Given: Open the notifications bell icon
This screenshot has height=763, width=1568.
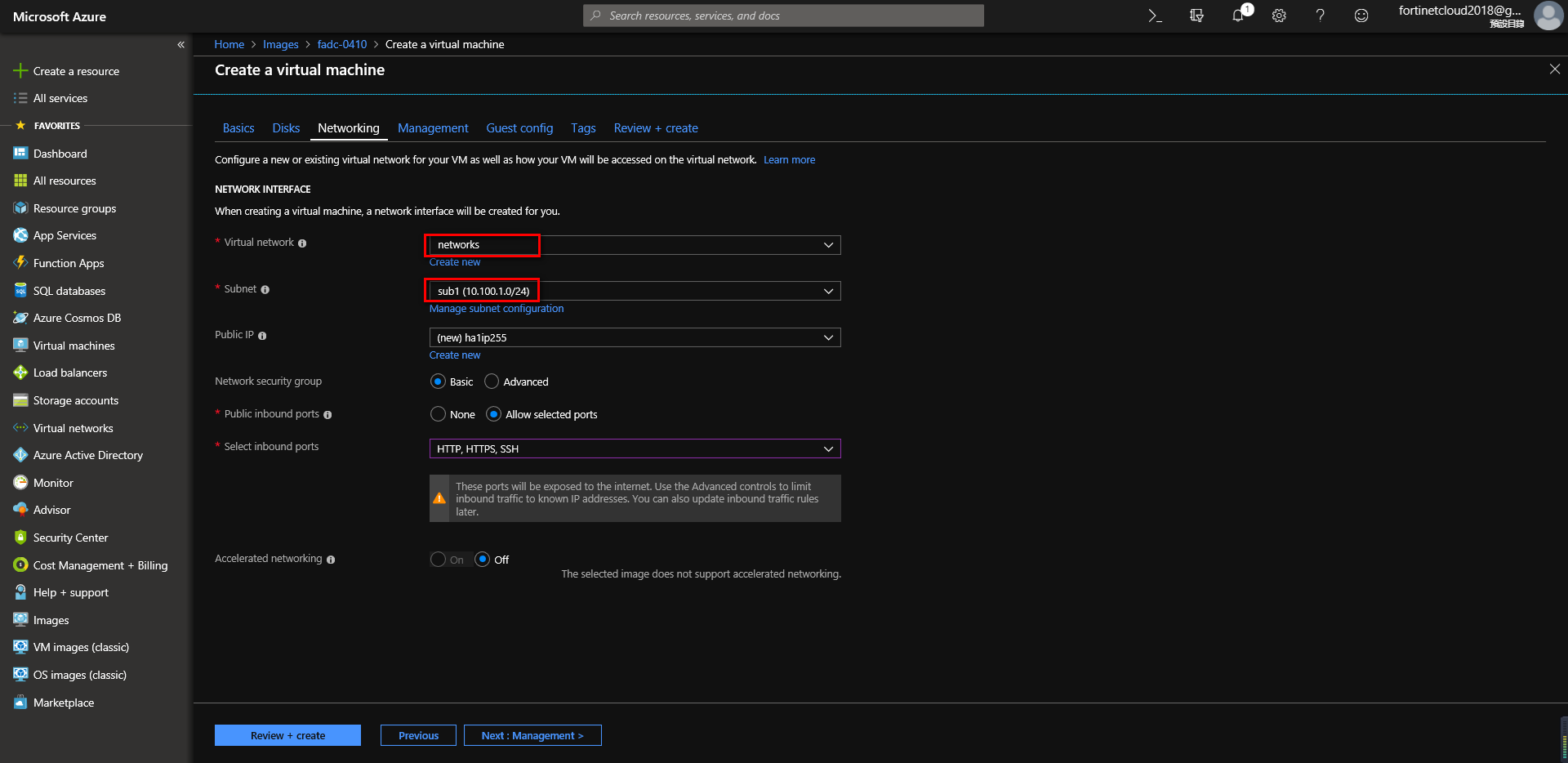Looking at the screenshot, I should coord(1238,16).
